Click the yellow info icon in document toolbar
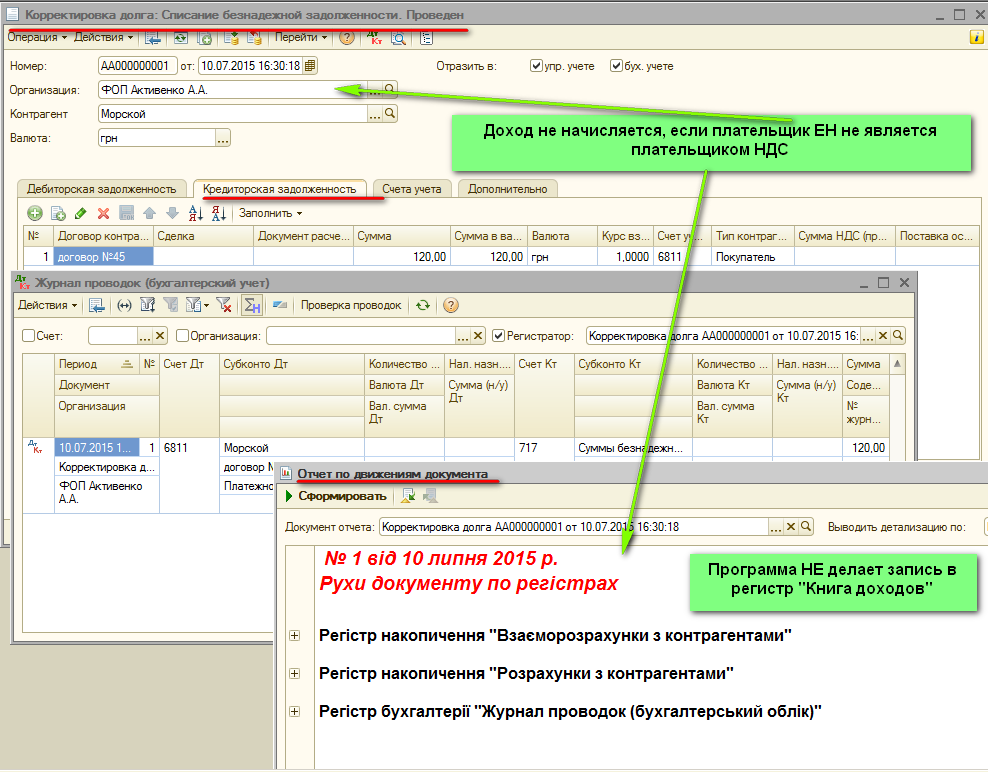 click(x=977, y=37)
